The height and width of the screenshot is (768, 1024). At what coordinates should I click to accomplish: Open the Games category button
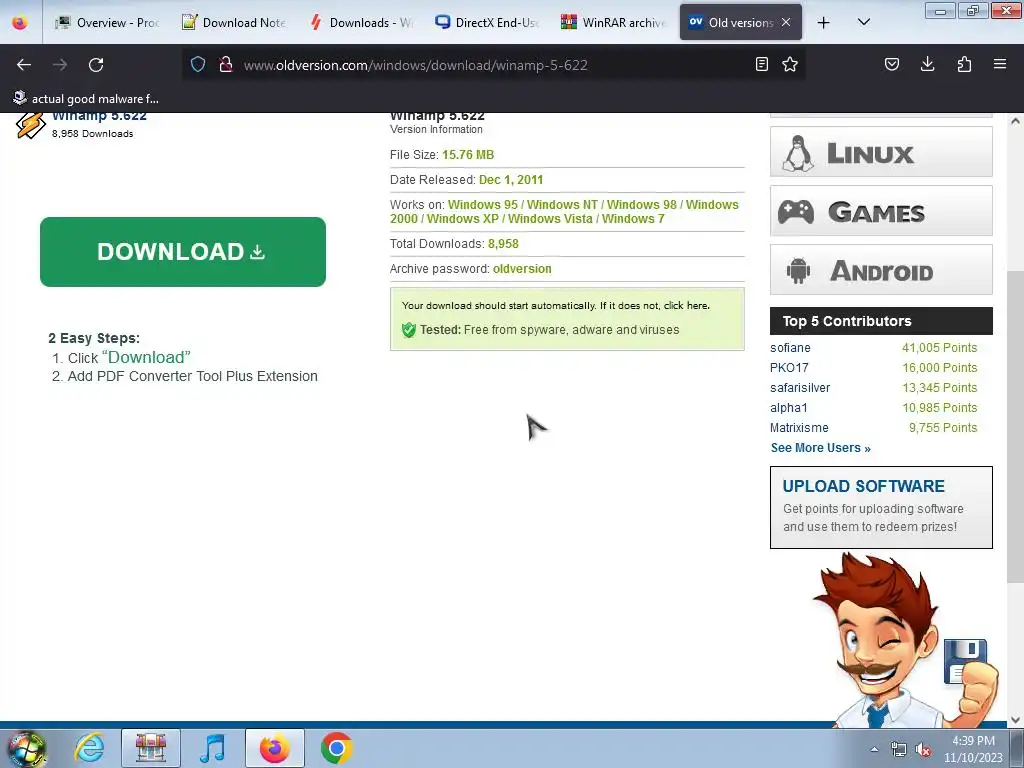[x=881, y=210]
